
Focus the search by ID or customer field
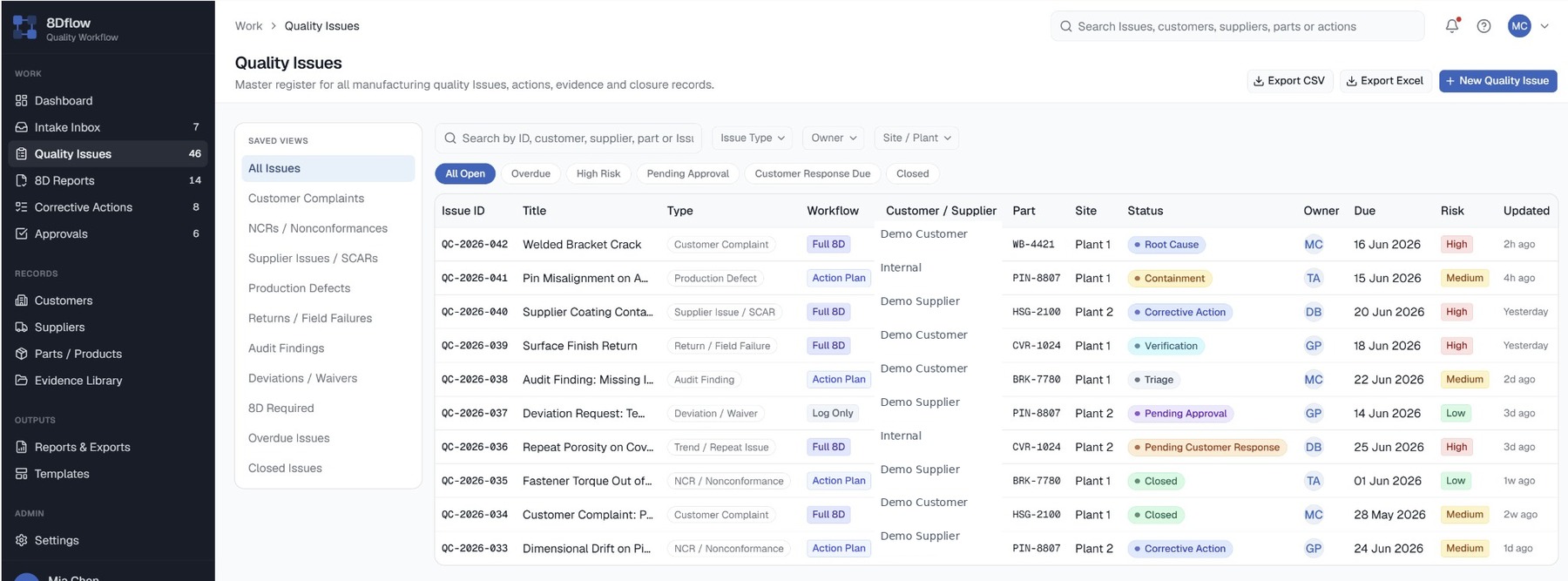[568, 138]
